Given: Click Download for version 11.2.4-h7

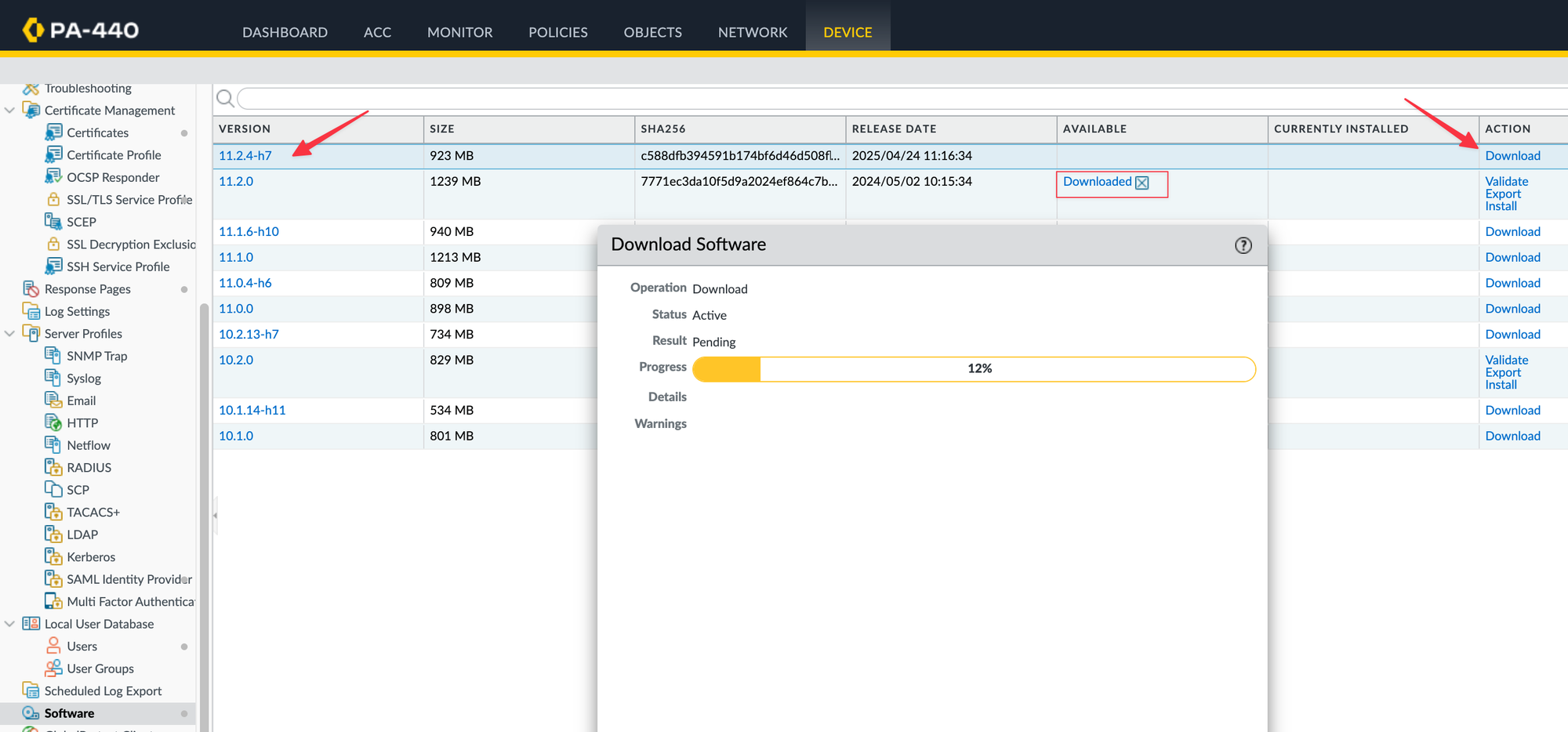Looking at the screenshot, I should 1512,155.
